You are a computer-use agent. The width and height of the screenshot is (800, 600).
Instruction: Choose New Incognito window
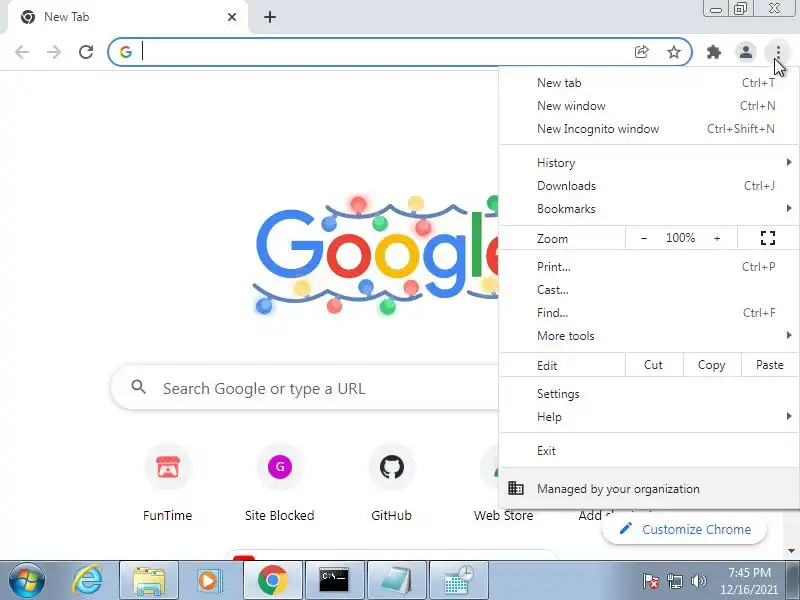click(x=649, y=129)
